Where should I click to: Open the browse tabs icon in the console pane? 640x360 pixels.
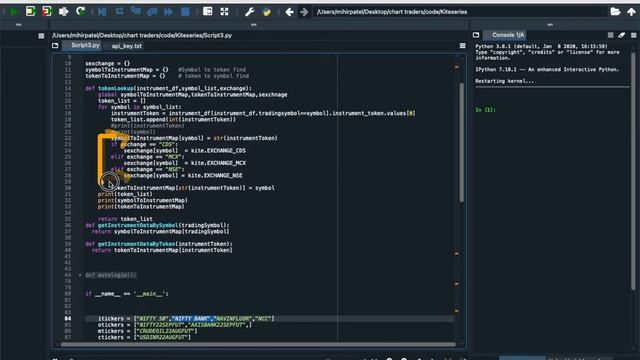pos(476,35)
